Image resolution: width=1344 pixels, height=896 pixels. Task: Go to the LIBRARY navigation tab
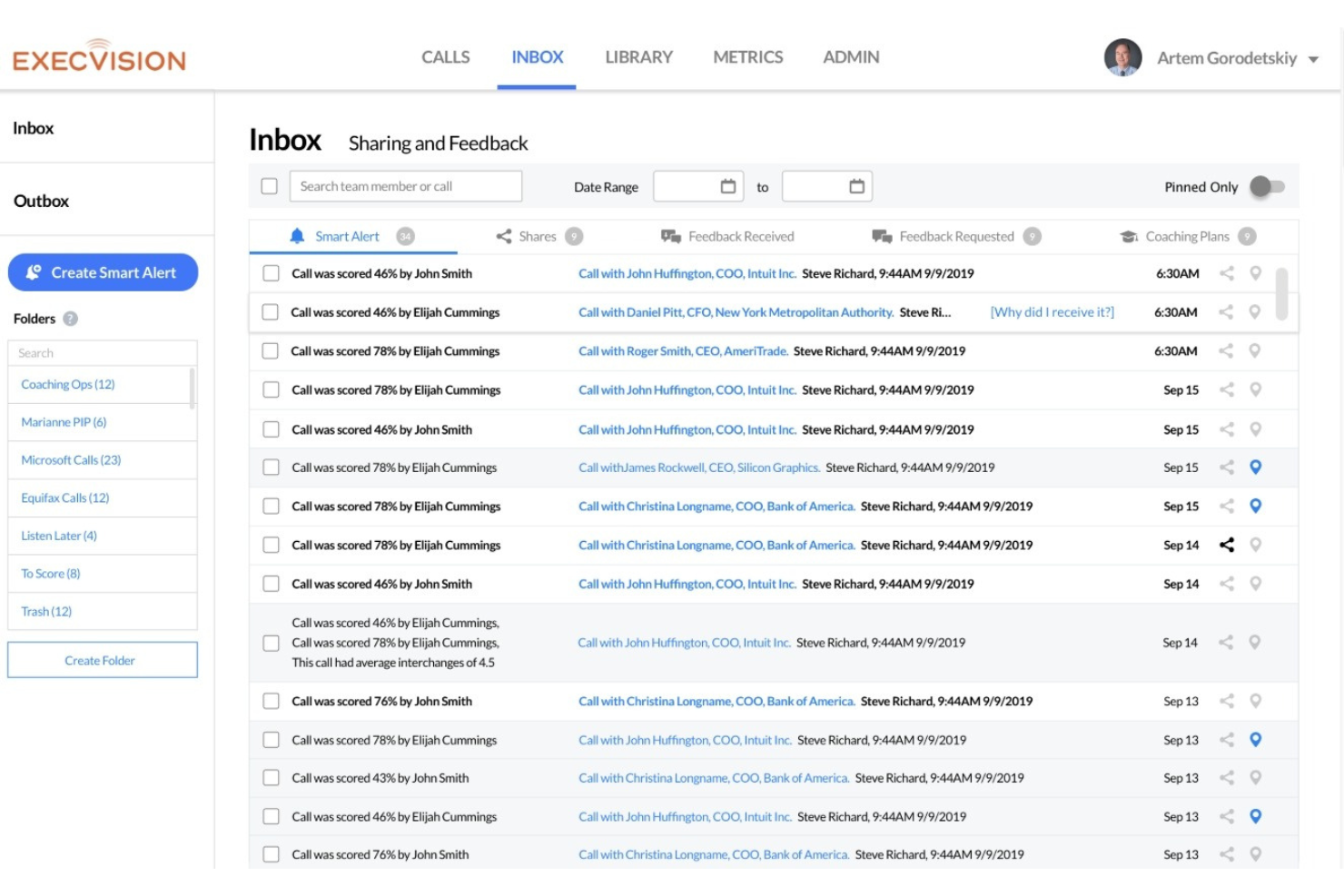638,57
